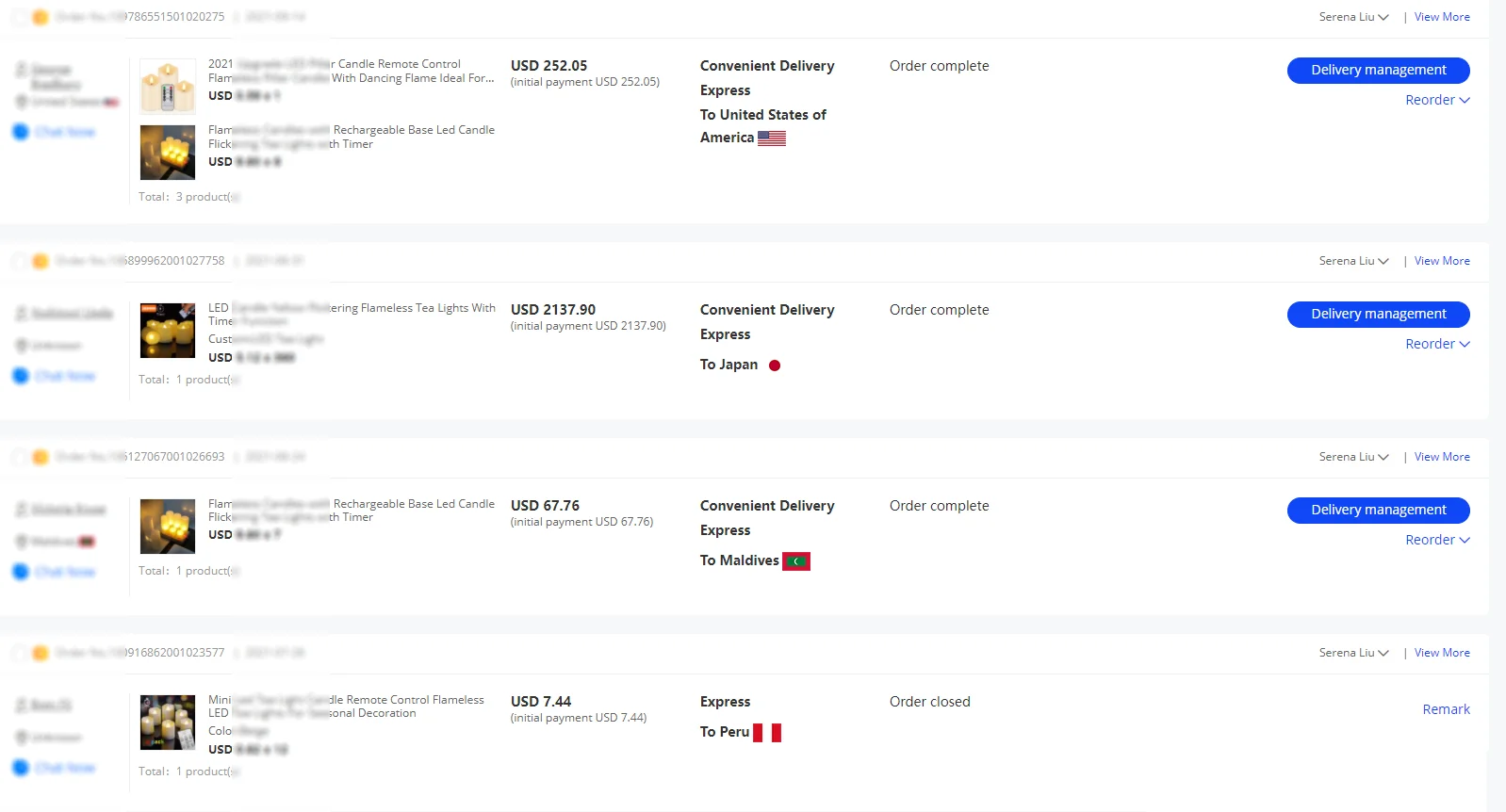Click the United States flag icon in delivery column
The width and height of the screenshot is (1506, 812).
[x=771, y=138]
